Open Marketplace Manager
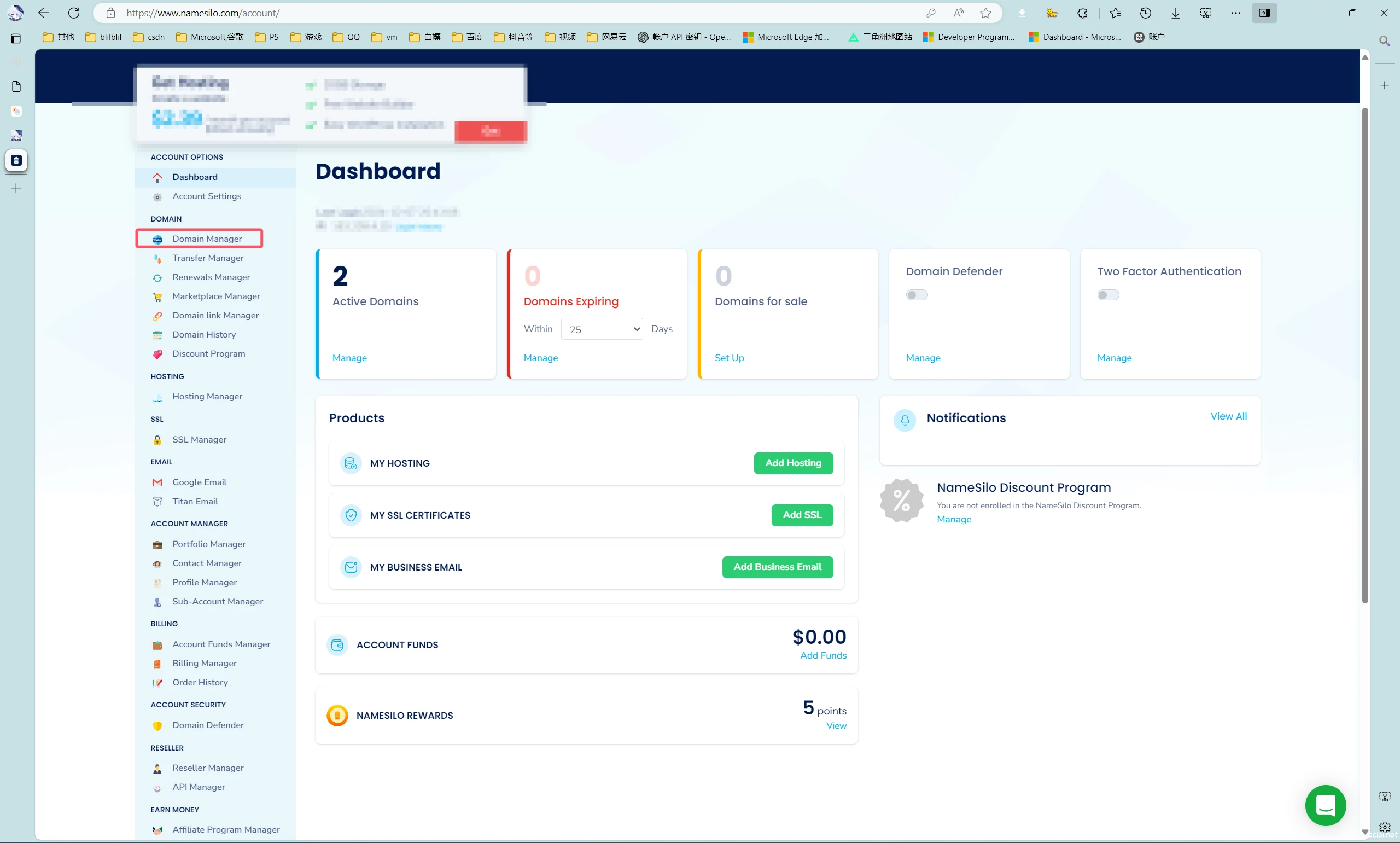1400x843 pixels. [x=217, y=296]
